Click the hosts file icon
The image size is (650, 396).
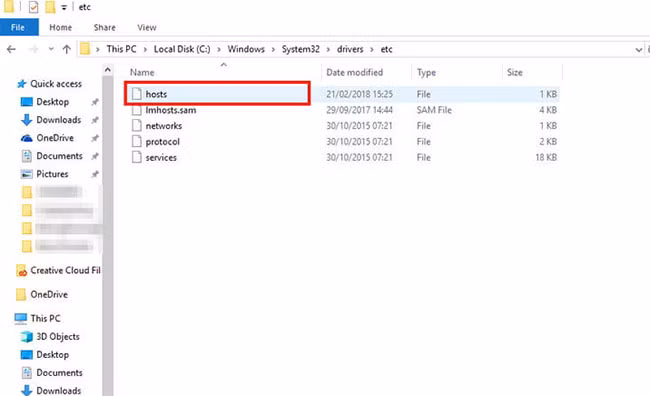point(136,94)
